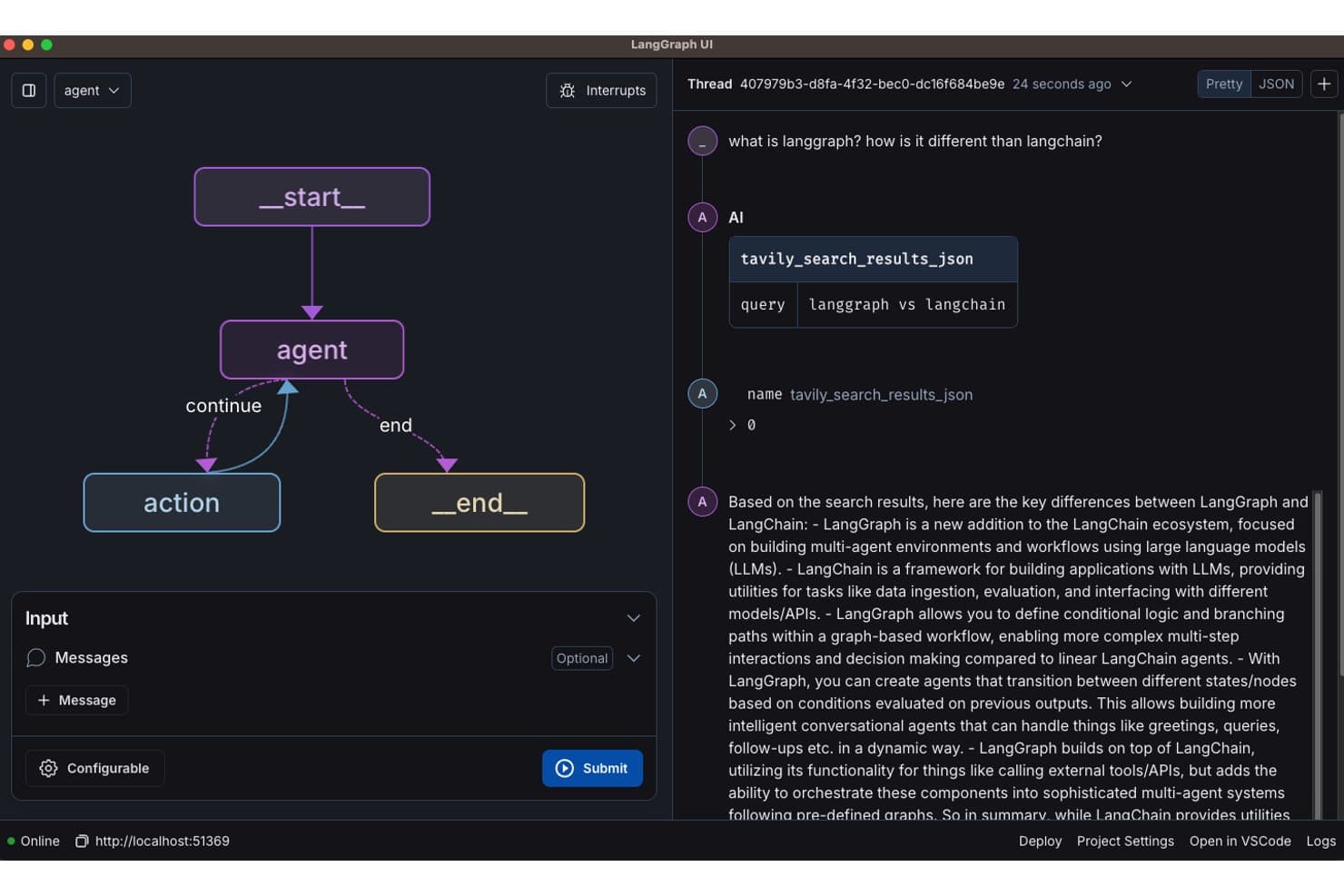
Task: Click the Optional badge on Messages
Action: 582,658
